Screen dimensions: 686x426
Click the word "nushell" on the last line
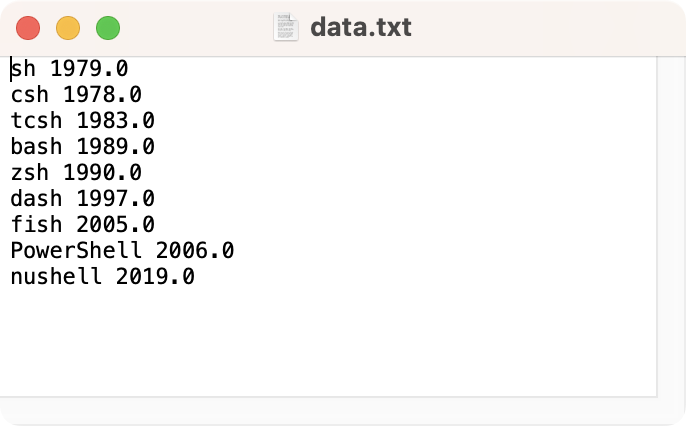[56, 277]
